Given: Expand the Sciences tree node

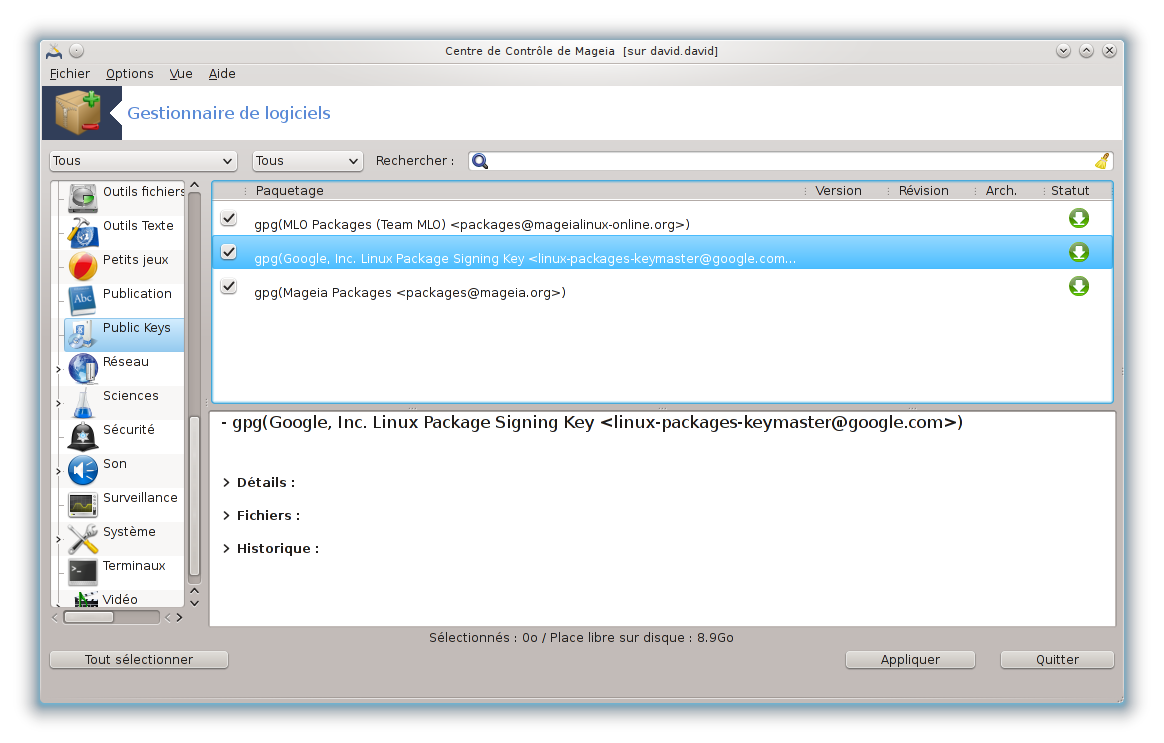Looking at the screenshot, I should click(x=59, y=403).
